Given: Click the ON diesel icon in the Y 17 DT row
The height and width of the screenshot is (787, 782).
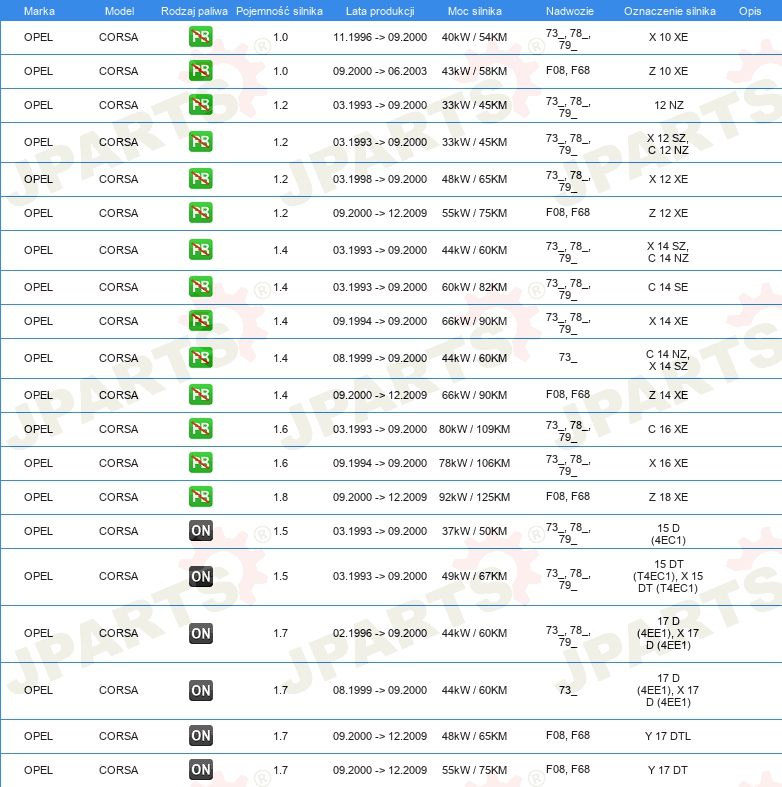Looking at the screenshot, I should pyautogui.click(x=200, y=770).
